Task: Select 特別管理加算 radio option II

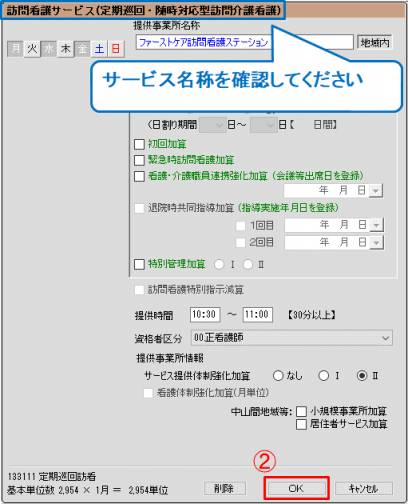Action: [248, 265]
